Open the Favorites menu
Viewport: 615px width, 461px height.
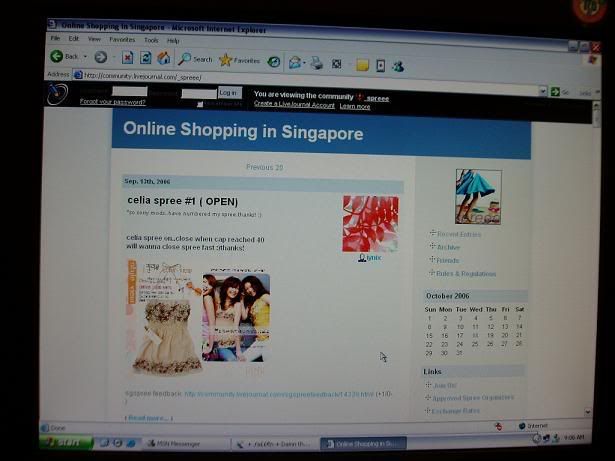(122, 40)
